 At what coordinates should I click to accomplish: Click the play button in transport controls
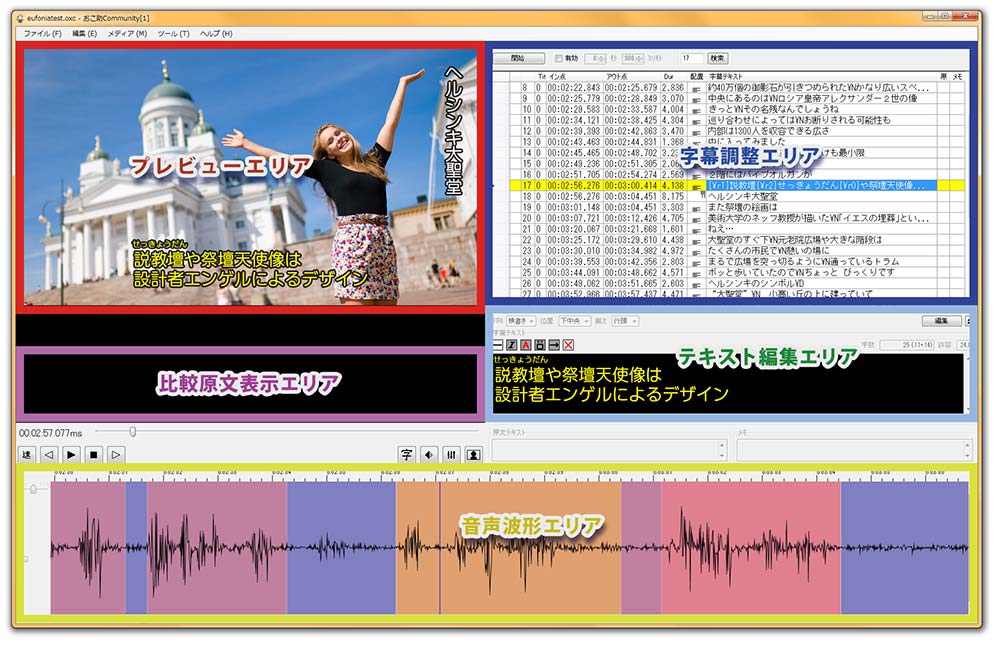click(x=71, y=455)
